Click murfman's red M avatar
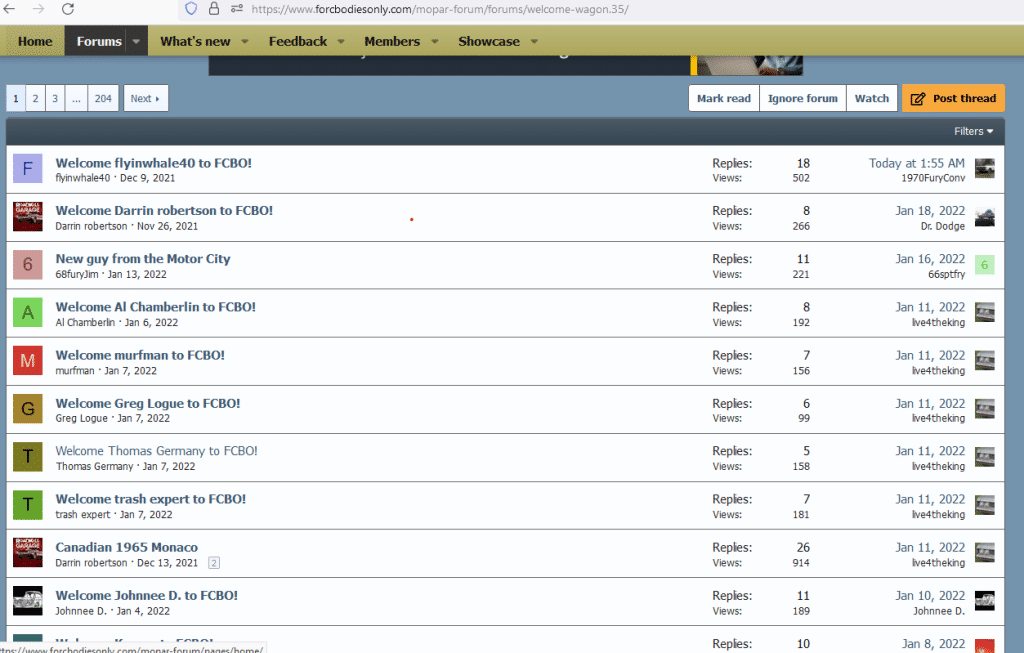The height and width of the screenshot is (653, 1024). point(28,361)
